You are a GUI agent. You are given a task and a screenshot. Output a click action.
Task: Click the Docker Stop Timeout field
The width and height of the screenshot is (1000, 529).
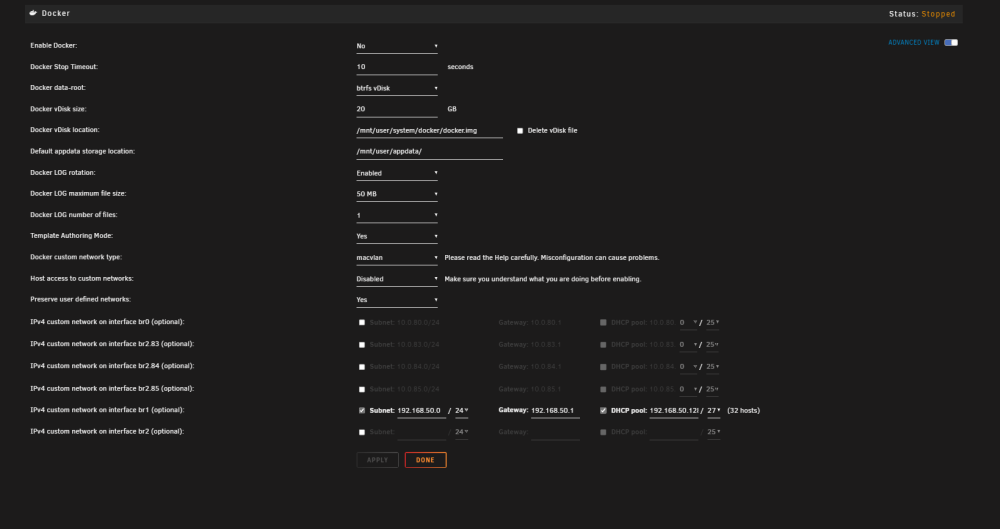397,67
